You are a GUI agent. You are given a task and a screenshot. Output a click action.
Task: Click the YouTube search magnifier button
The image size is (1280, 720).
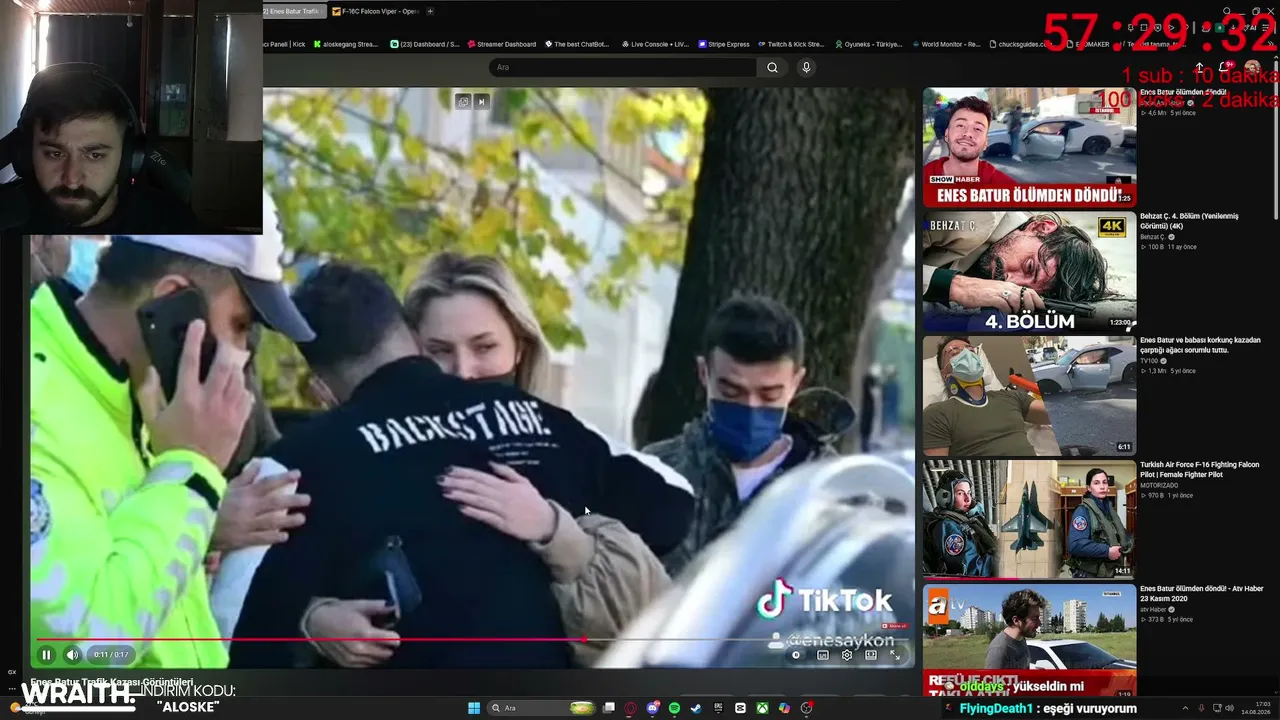(x=772, y=67)
